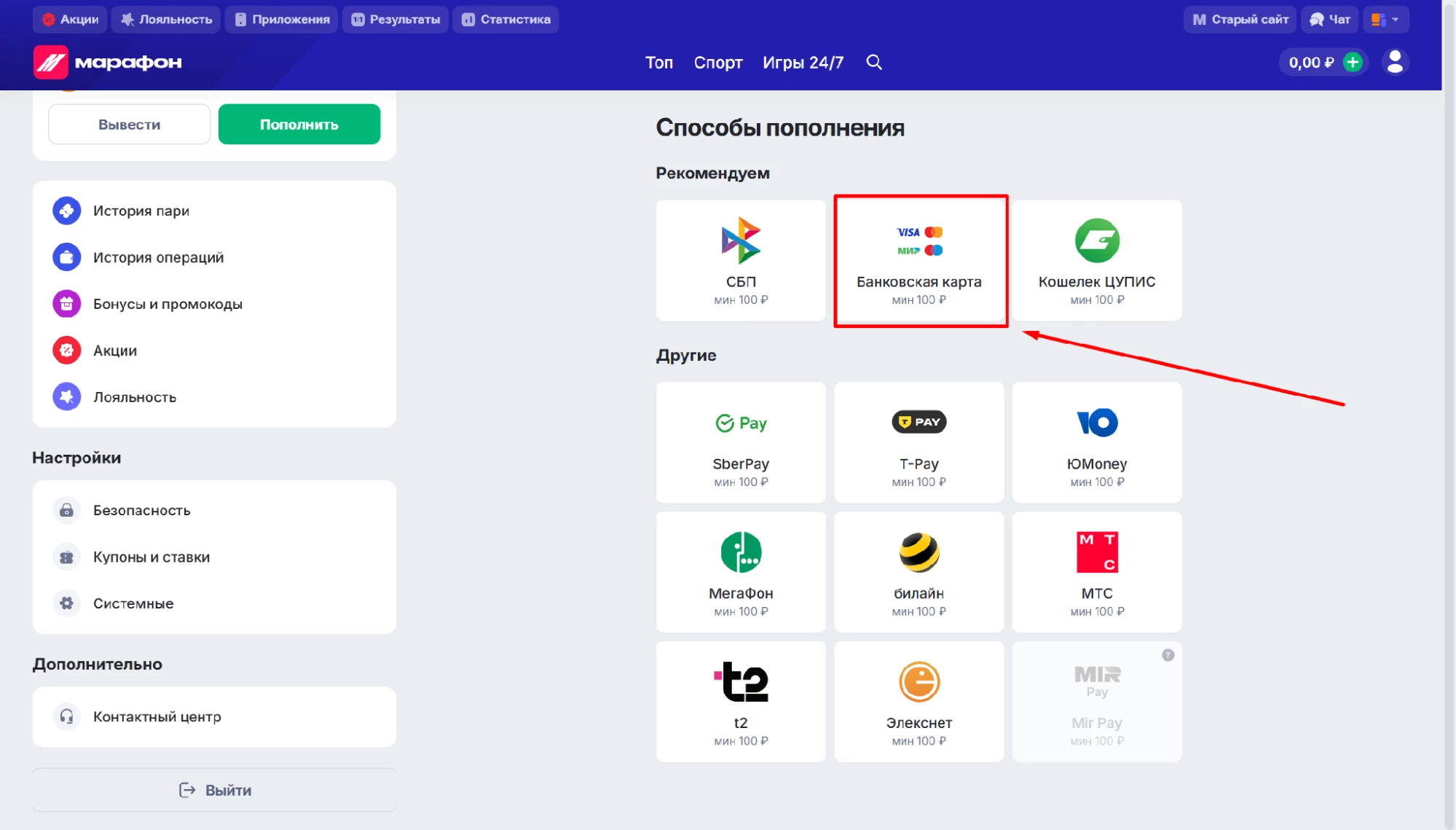Open Акции in the top bar
The height and width of the screenshot is (830, 1456).
(70, 20)
